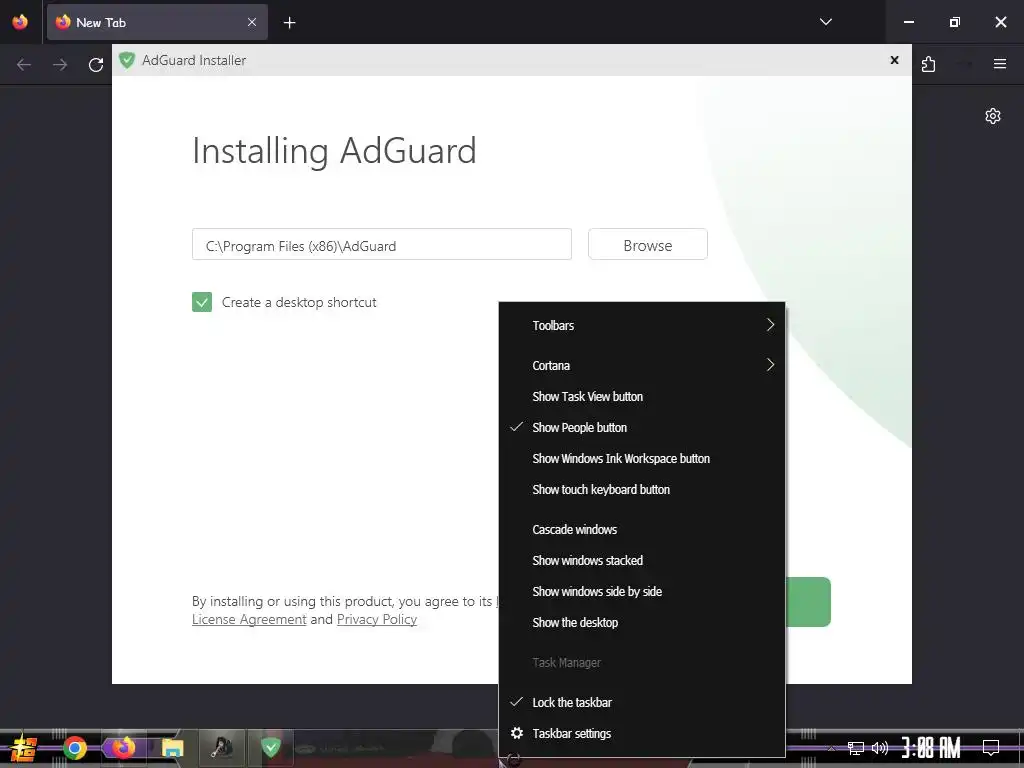Open a new Firefox tab

(x=289, y=23)
